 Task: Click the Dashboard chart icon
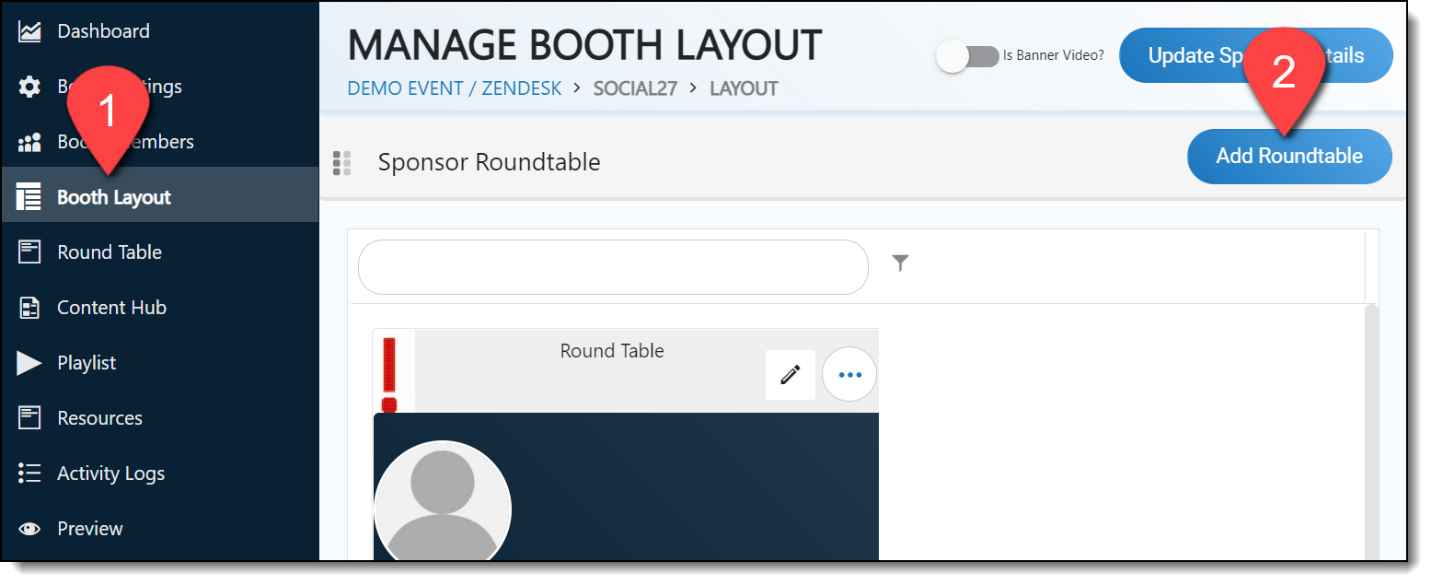pos(30,32)
